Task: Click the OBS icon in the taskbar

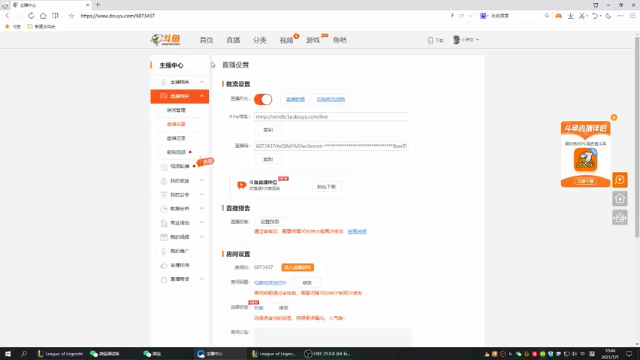Action: point(308,354)
